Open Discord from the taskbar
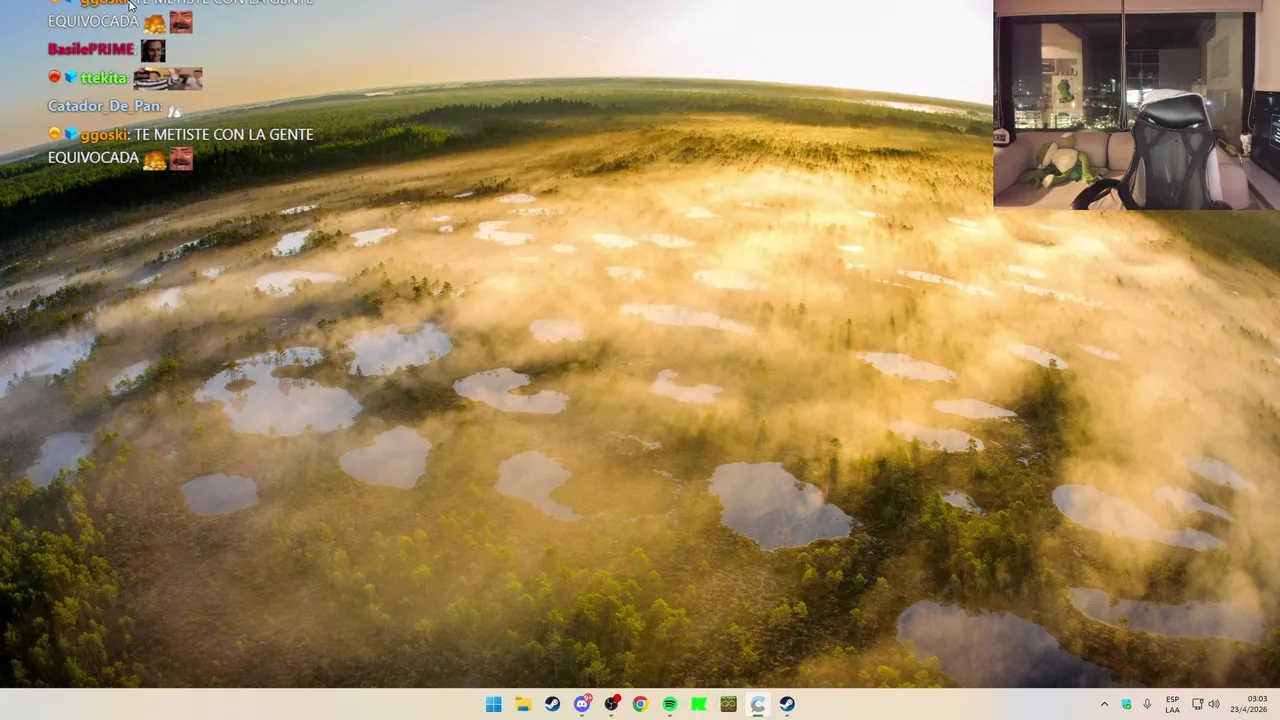The height and width of the screenshot is (720, 1280). point(582,704)
